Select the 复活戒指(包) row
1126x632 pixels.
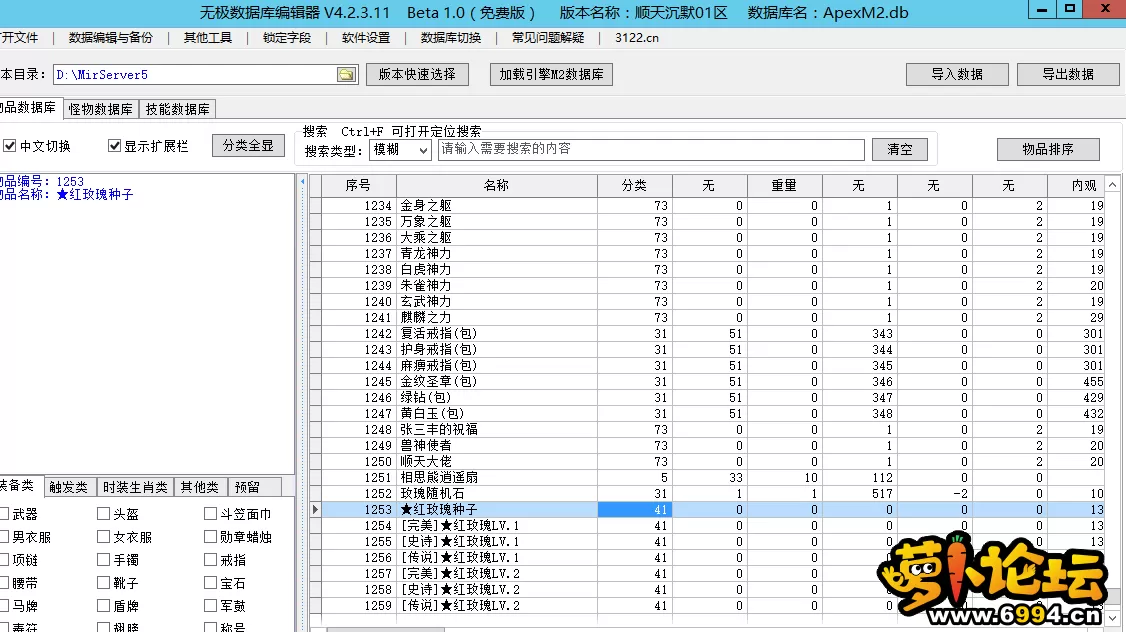click(707, 333)
